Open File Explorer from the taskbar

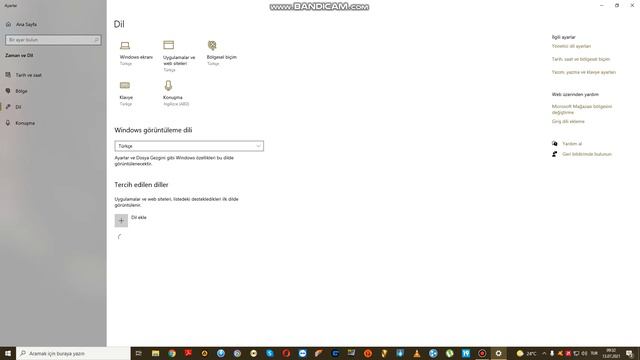click(x=156, y=353)
